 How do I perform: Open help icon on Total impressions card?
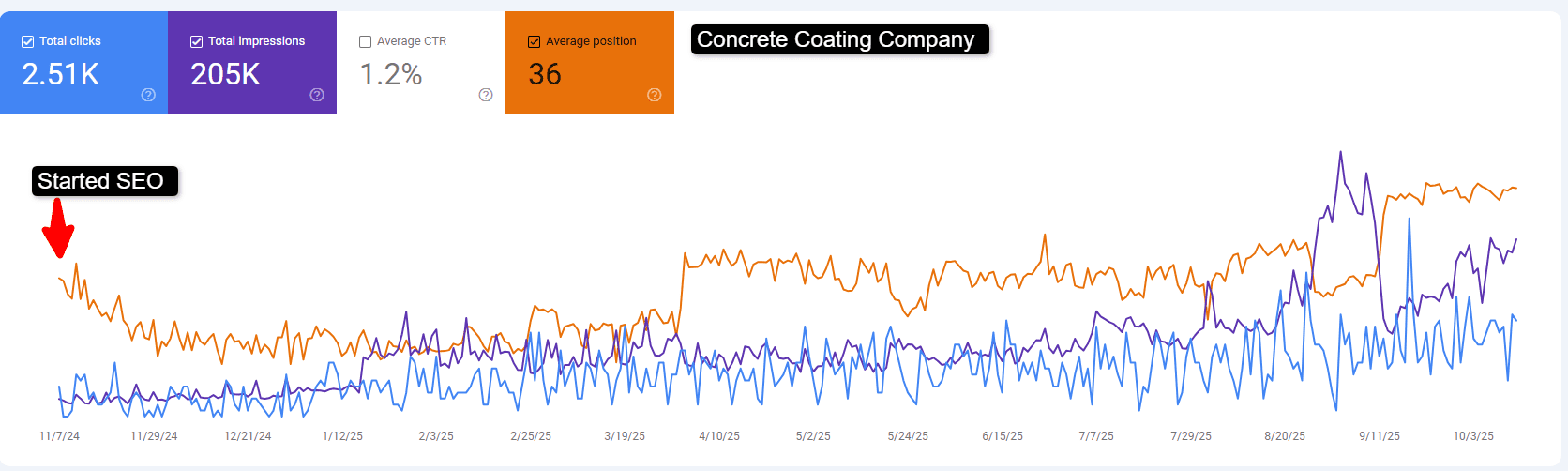317,95
